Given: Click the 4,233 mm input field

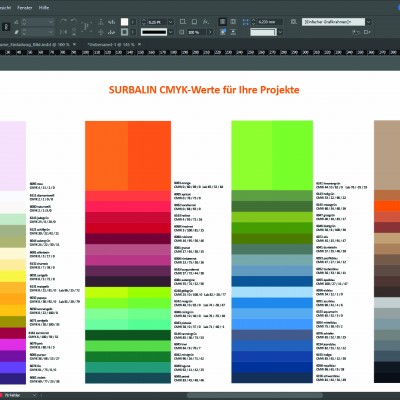Looking at the screenshot, I should coord(270,22).
